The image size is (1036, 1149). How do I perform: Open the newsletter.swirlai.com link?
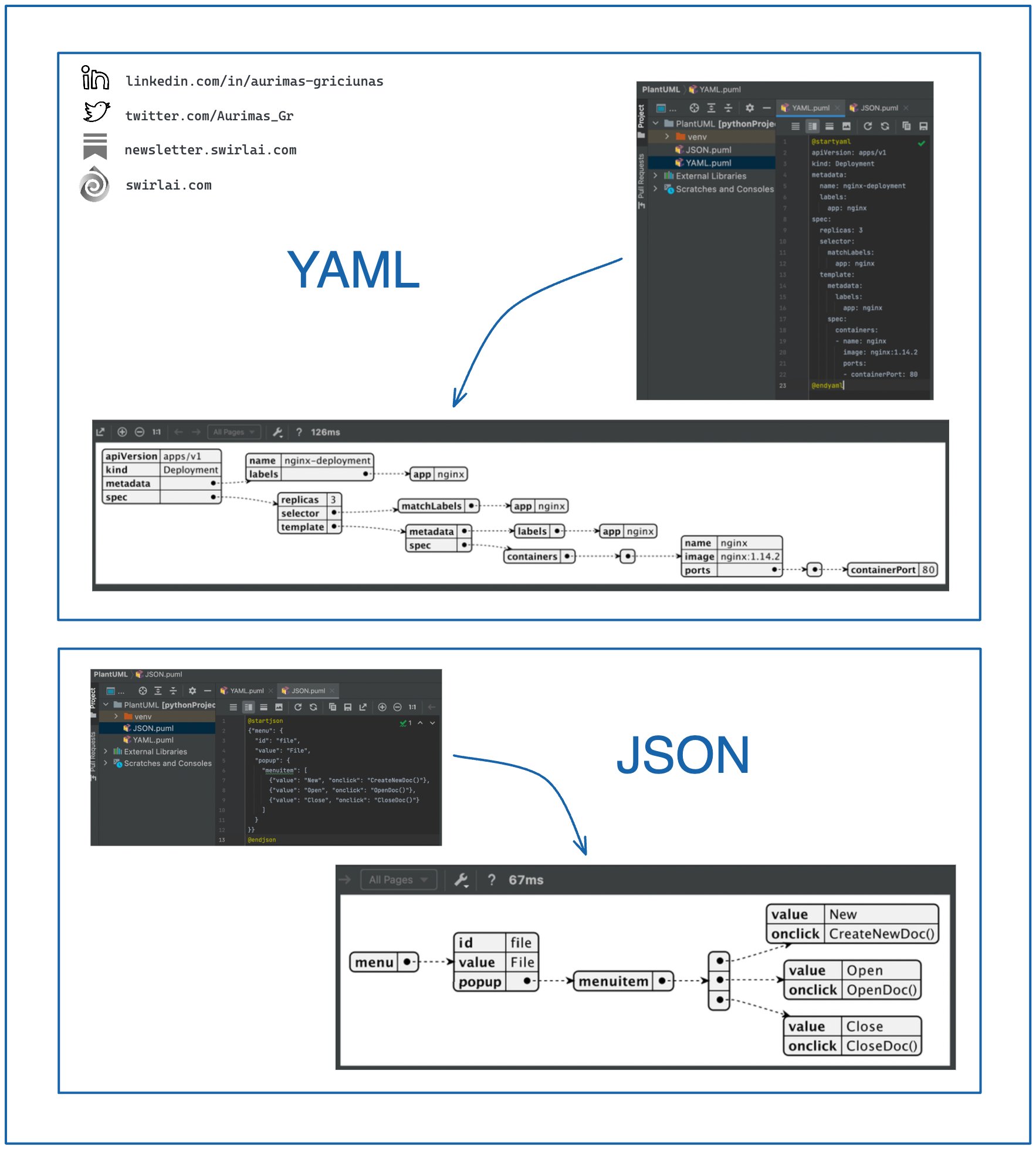coord(211,150)
